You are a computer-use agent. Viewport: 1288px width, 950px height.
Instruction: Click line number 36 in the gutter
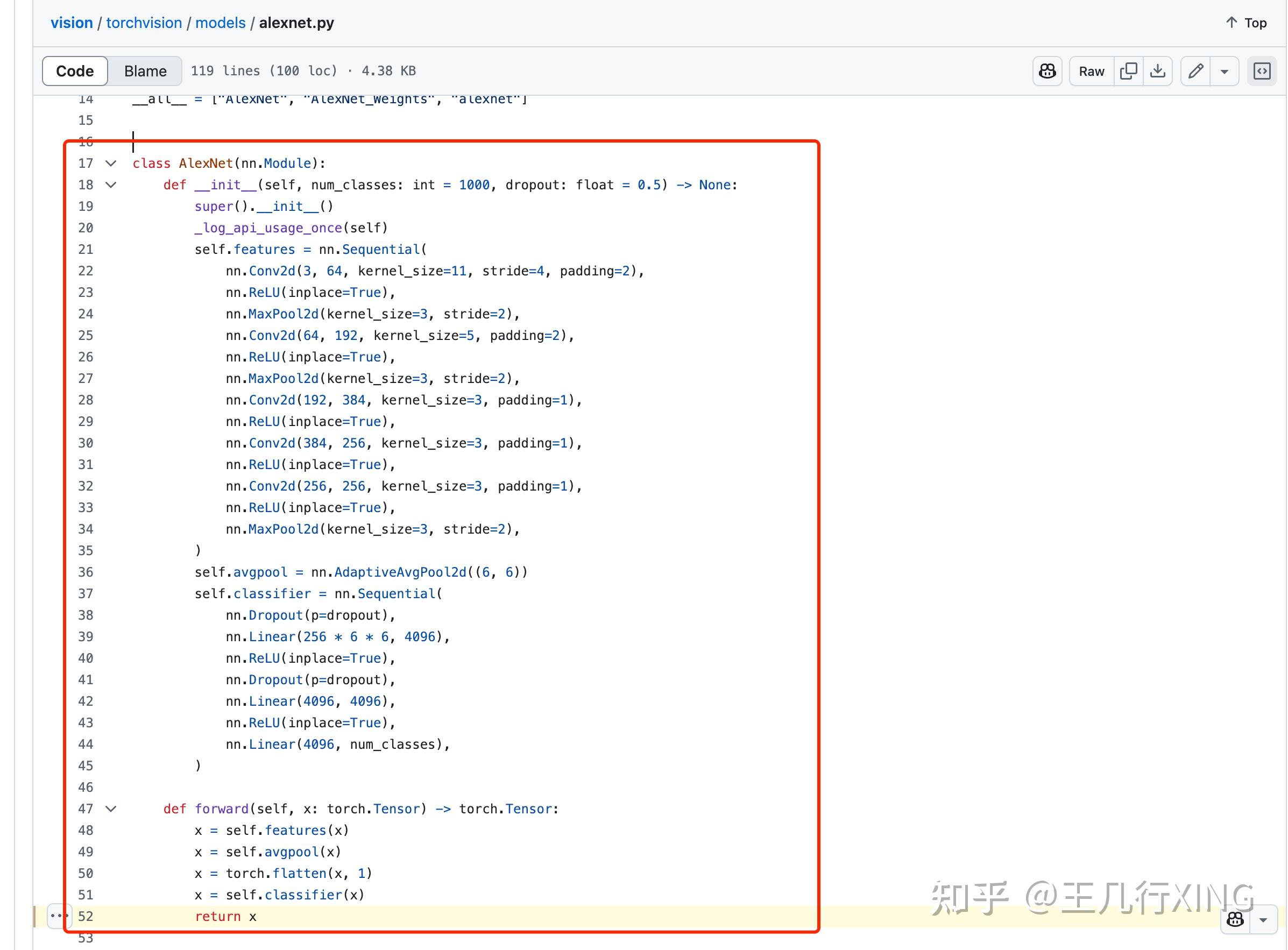tap(85, 572)
